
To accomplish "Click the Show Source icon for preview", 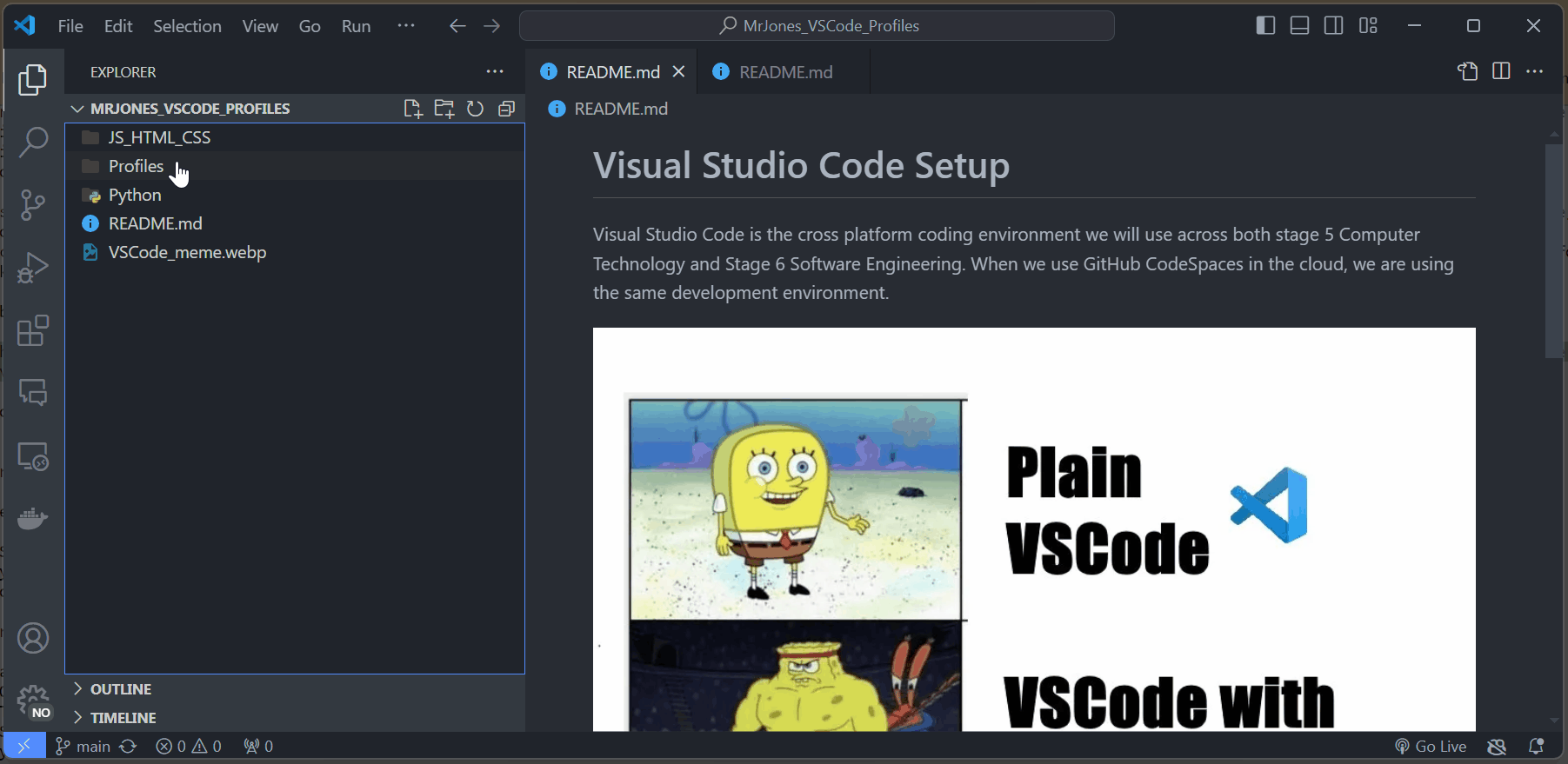I will (x=1468, y=71).
